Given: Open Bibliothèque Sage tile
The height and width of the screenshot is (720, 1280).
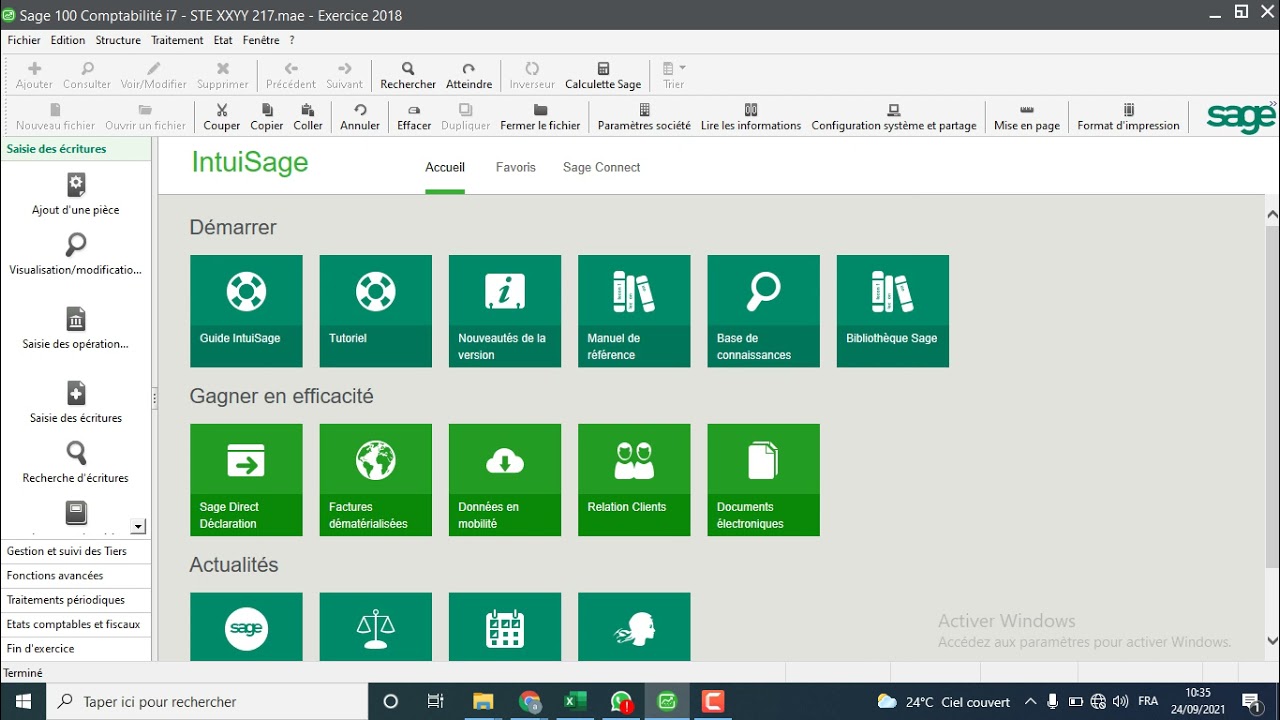Looking at the screenshot, I should [x=893, y=311].
